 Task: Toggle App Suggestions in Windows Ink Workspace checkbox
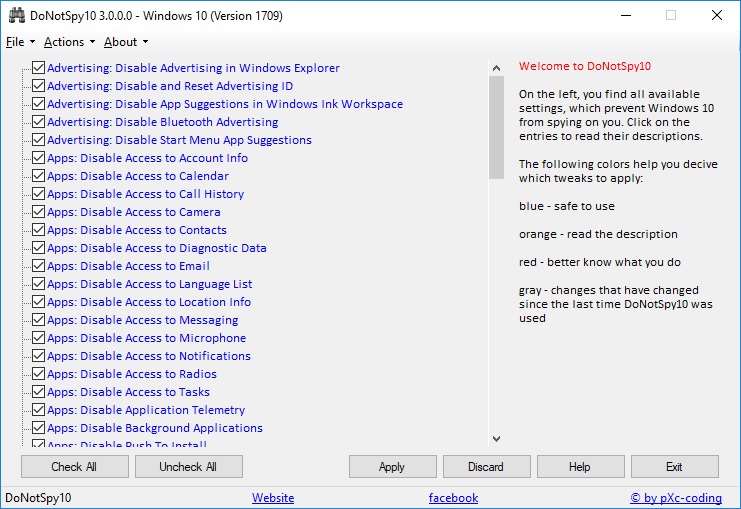(39, 104)
